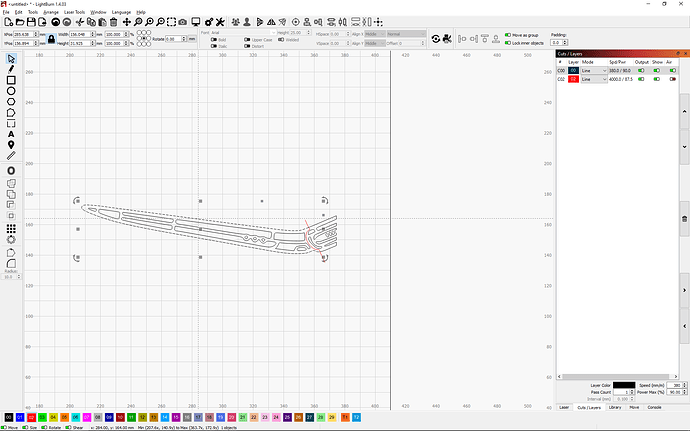Click the Layer Color black swatch

coord(624,385)
